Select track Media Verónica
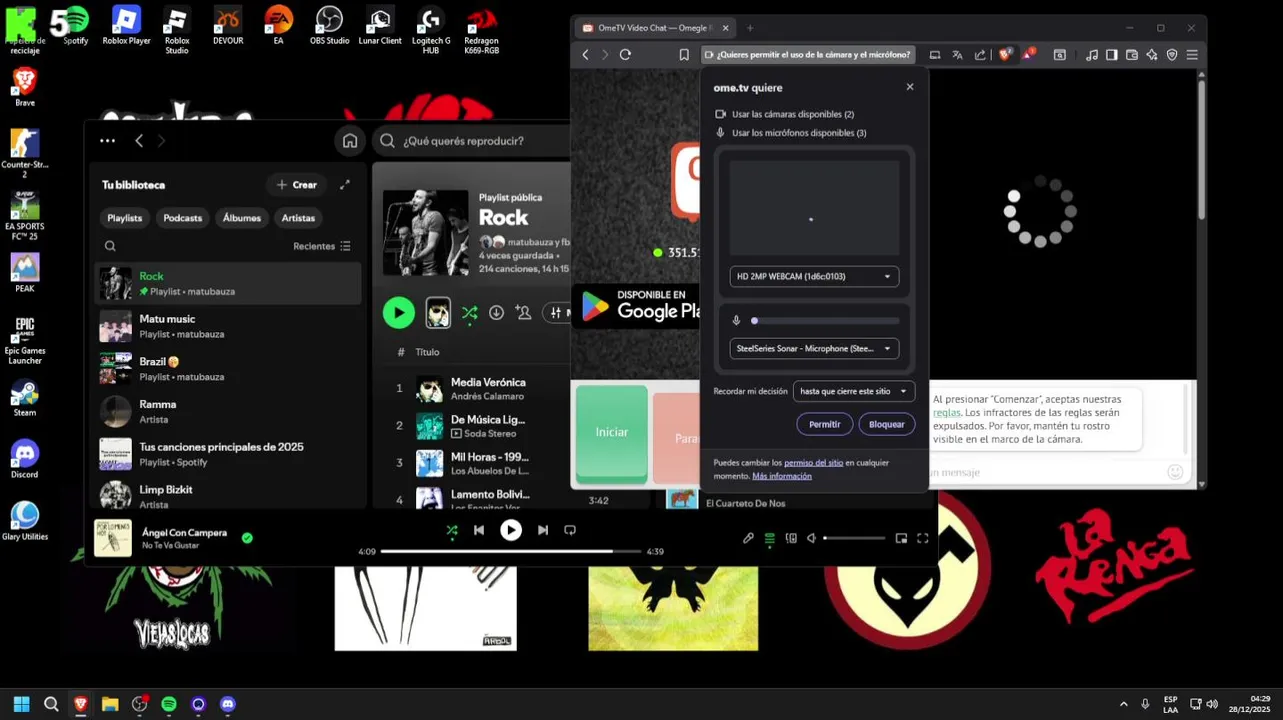Image resolution: width=1283 pixels, height=720 pixels. point(487,382)
